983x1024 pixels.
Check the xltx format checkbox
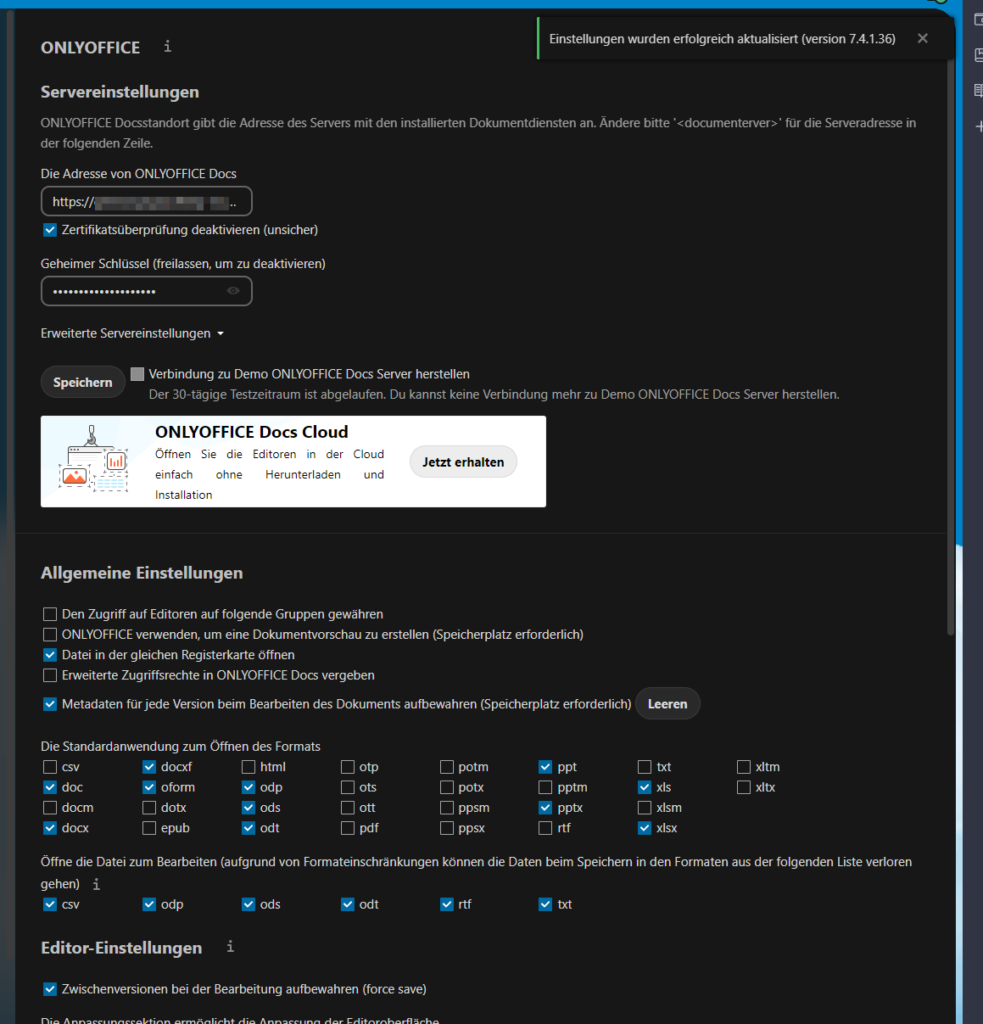[x=744, y=787]
